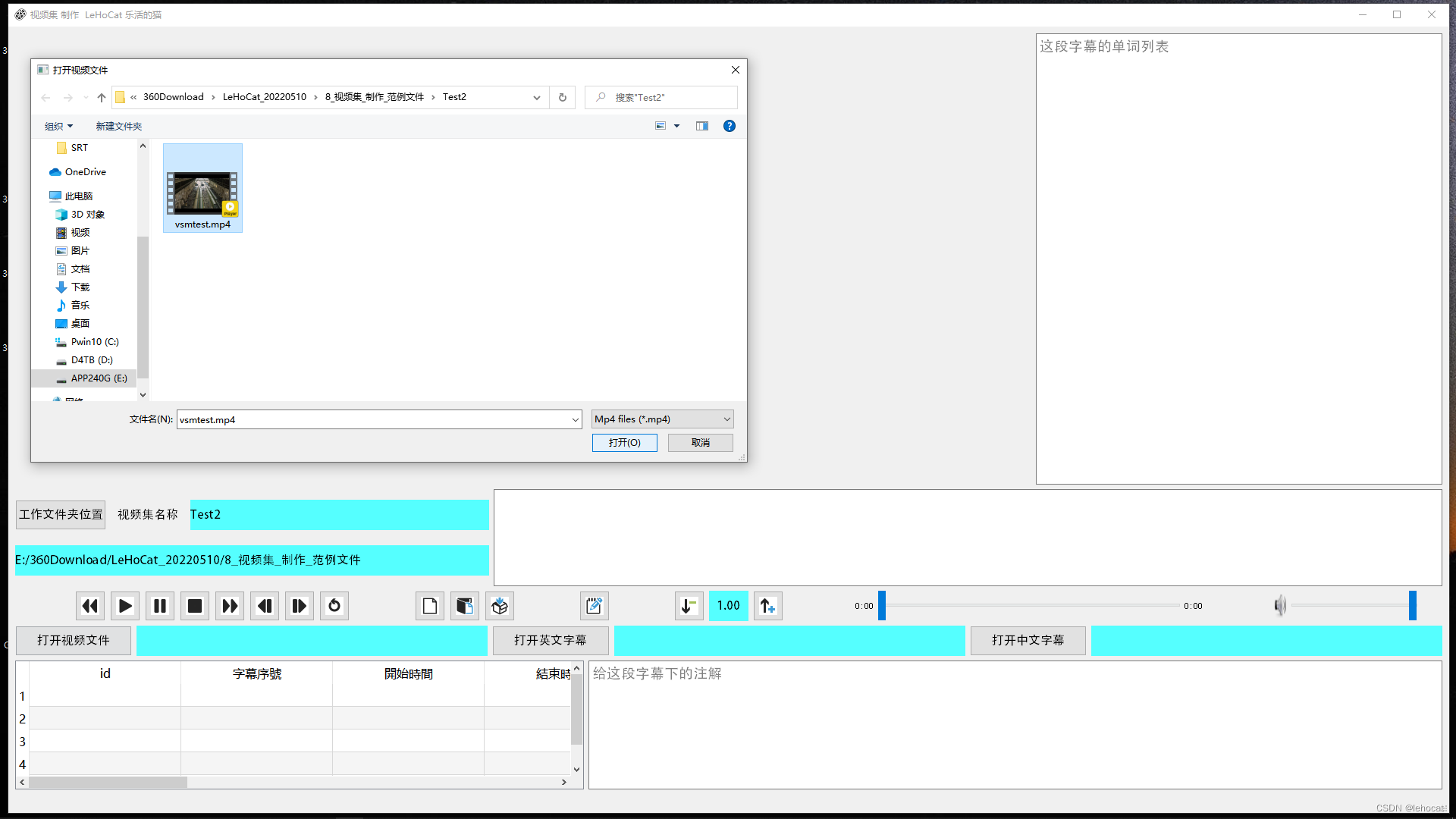
Task: Click the OneDrive folder entry
Action: 85,171
